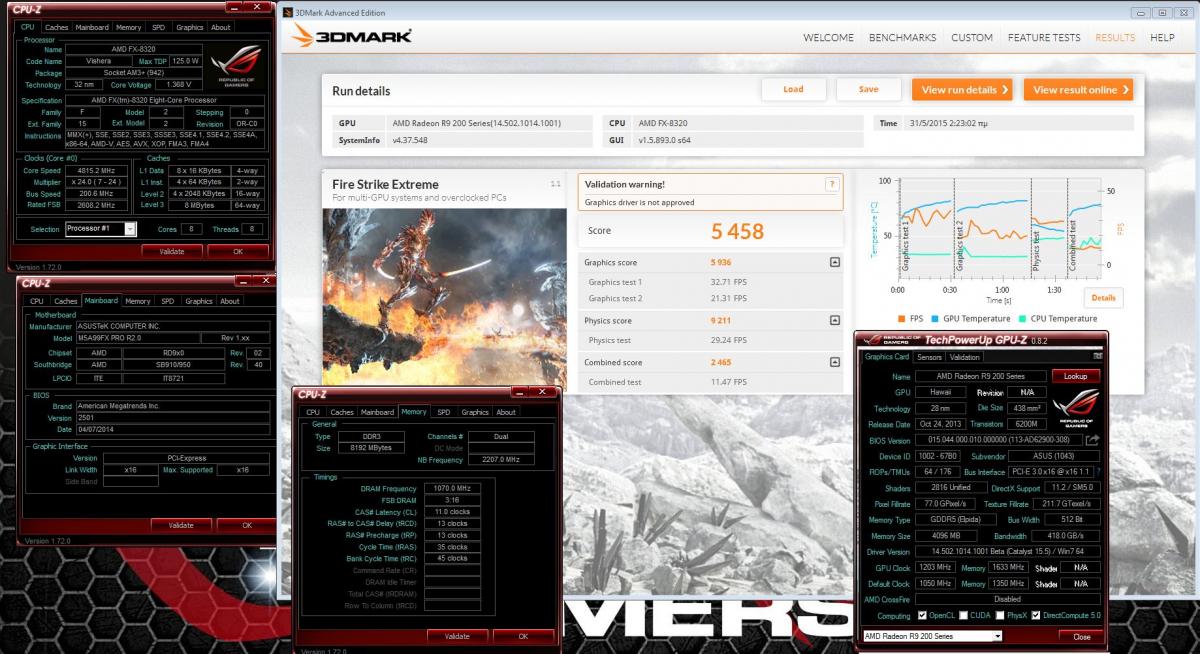Image resolution: width=1200 pixels, height=654 pixels.
Task: Open the HELP section
Action: 1162,37
